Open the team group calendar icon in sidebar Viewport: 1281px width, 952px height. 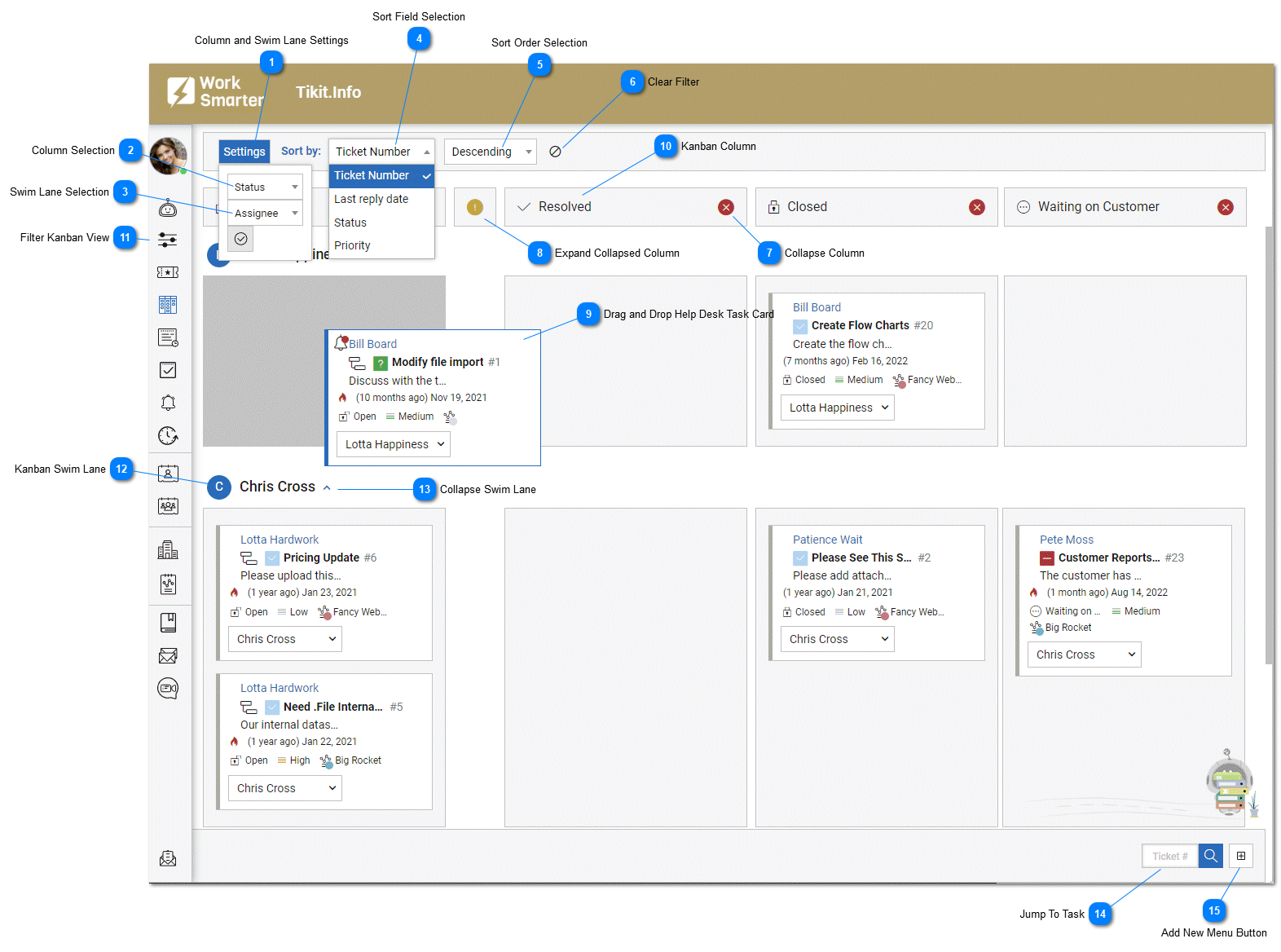click(168, 506)
